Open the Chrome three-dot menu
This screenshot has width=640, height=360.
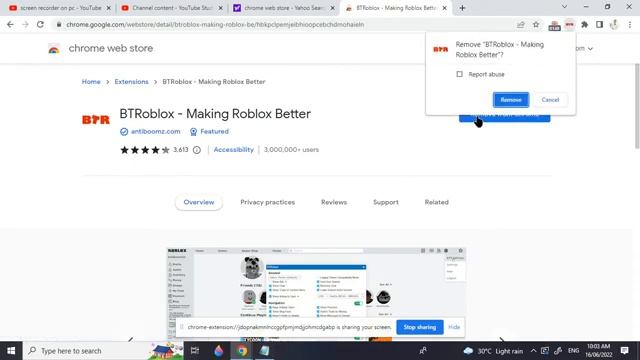click(x=630, y=24)
